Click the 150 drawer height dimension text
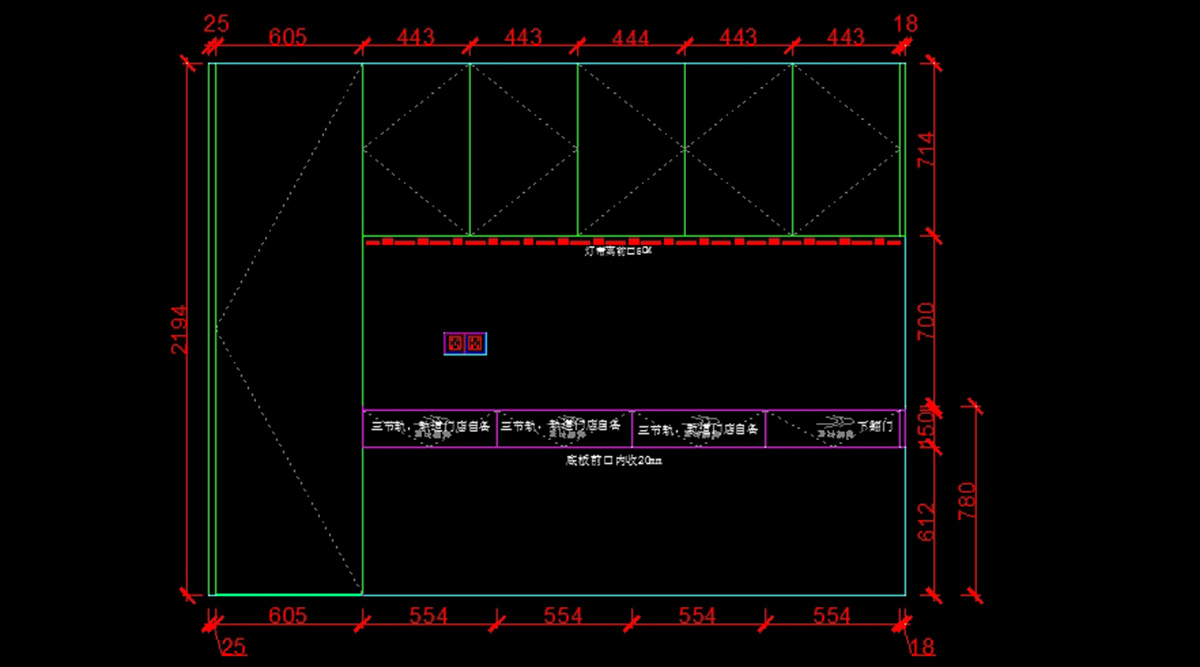This screenshot has width=1200, height=667. coord(926,428)
